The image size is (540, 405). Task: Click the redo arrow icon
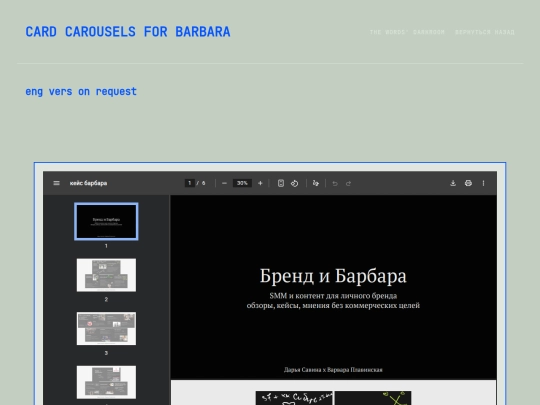click(x=348, y=183)
